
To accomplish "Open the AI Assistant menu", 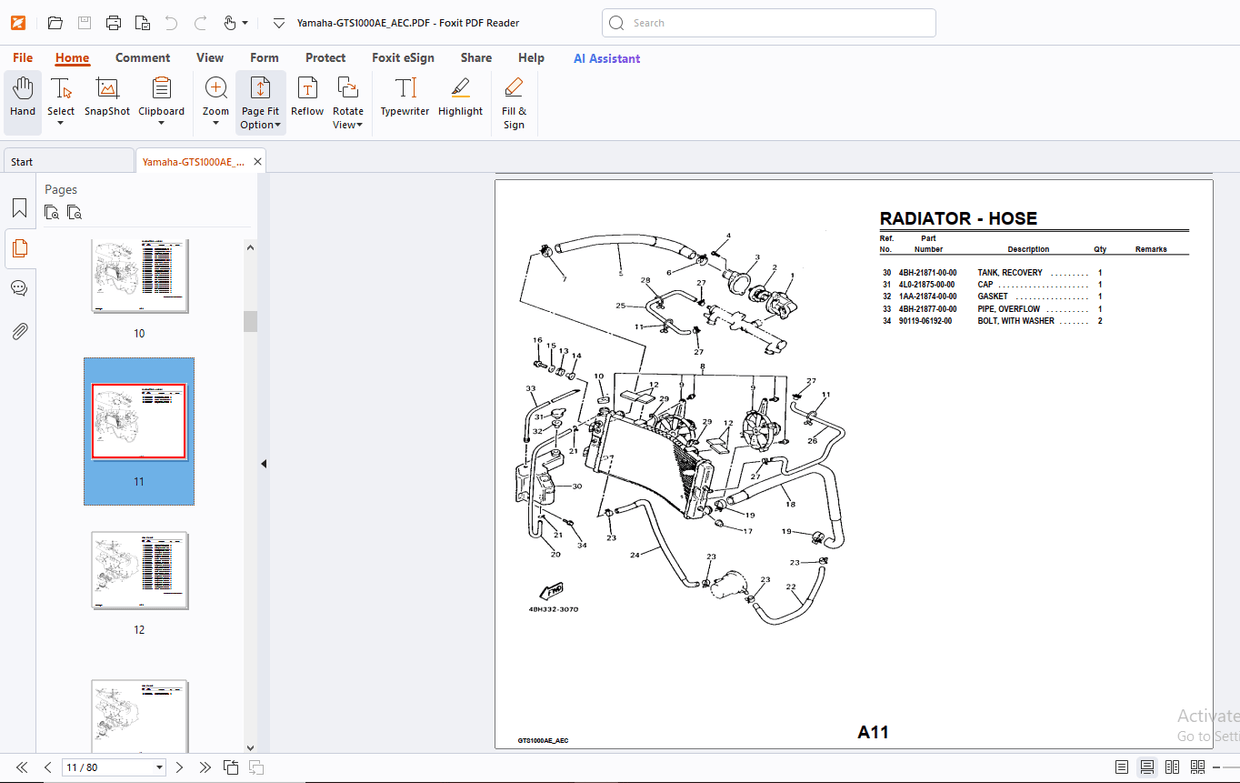I will (x=606, y=58).
